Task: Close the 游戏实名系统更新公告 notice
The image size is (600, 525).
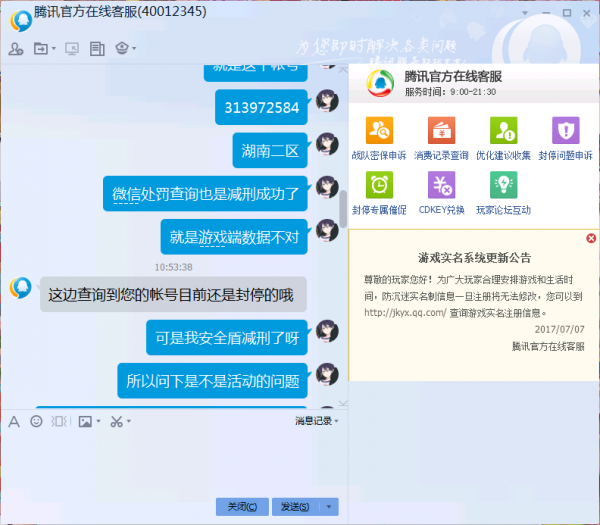Action: click(x=591, y=238)
